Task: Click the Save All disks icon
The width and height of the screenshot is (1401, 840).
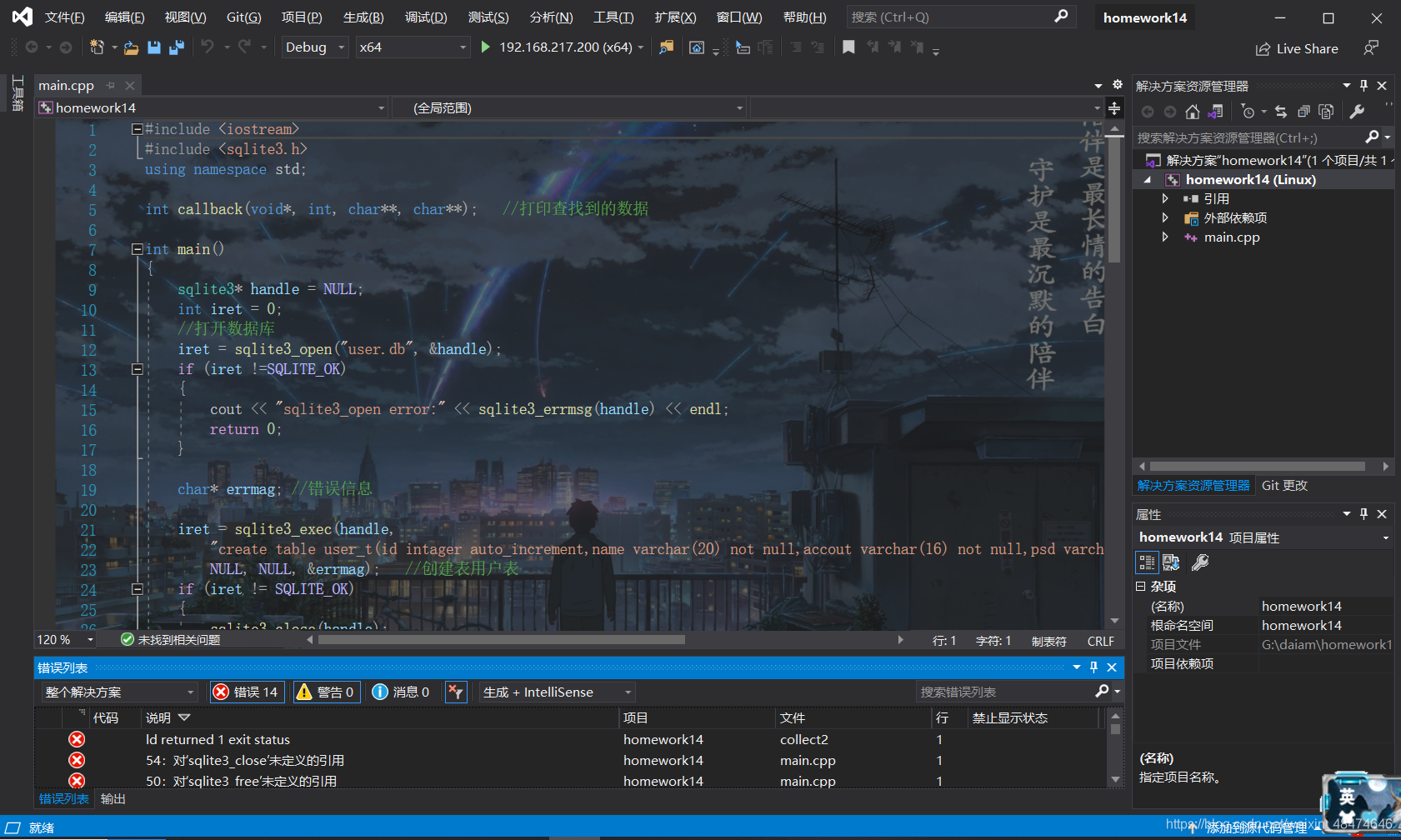Action: tap(176, 47)
